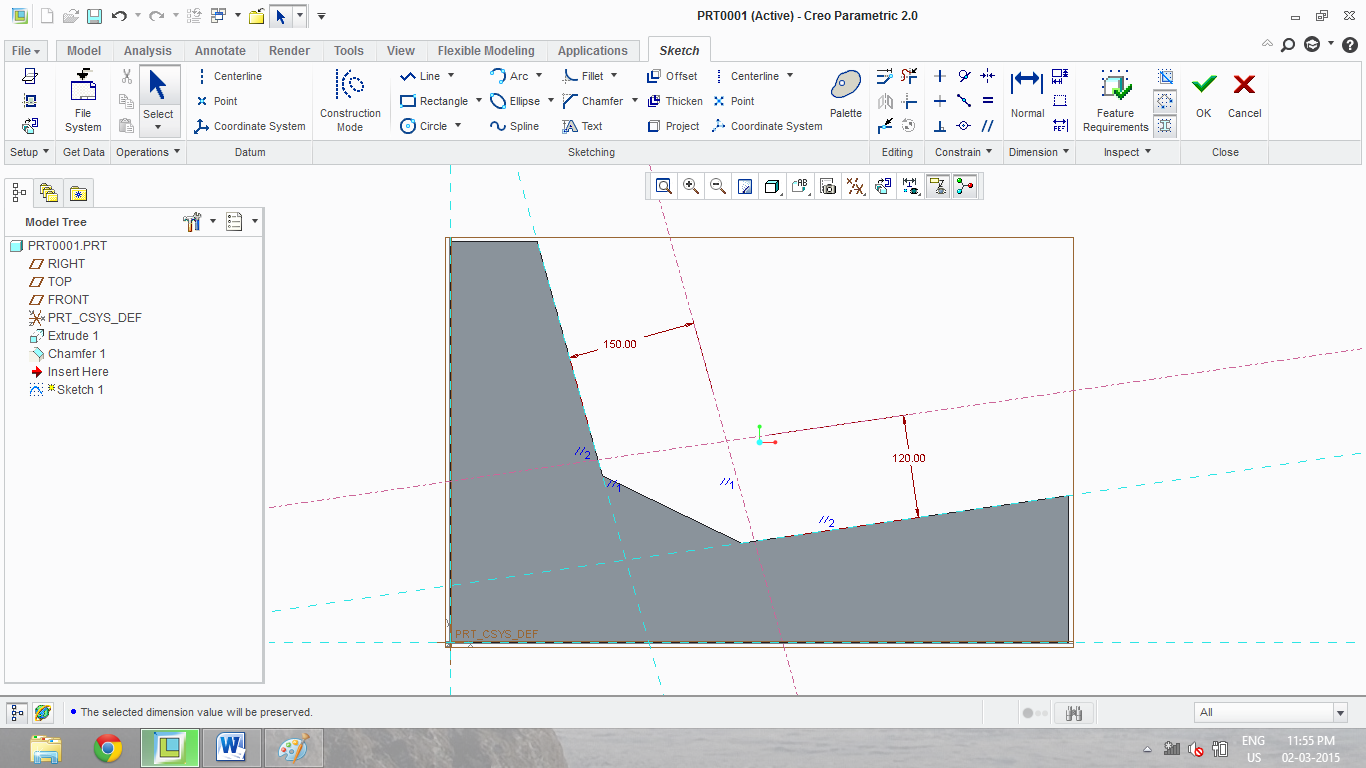Image resolution: width=1366 pixels, height=768 pixels.
Task: Open the sketcher Palette
Action: pos(844,93)
